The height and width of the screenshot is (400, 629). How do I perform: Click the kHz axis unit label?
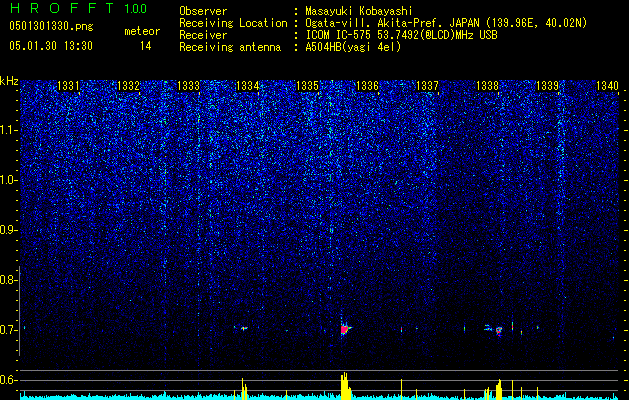[9, 81]
